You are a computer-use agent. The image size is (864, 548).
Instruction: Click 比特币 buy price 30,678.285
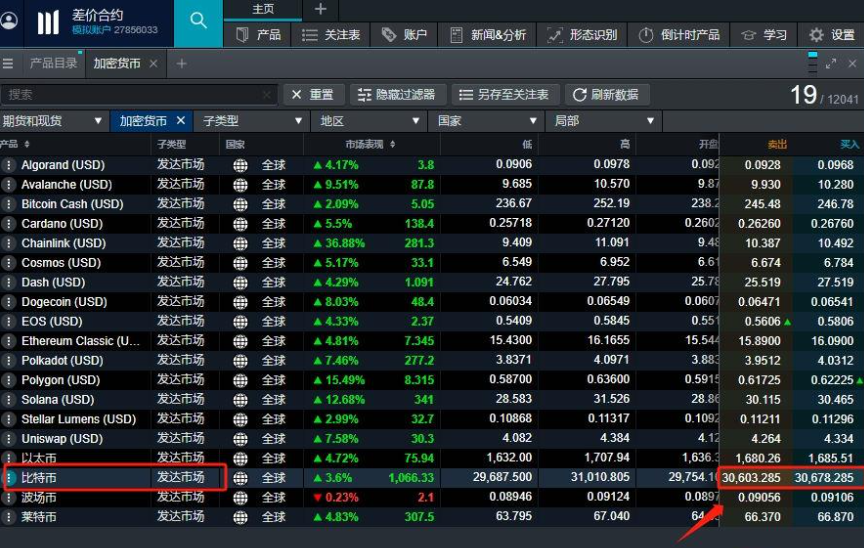tap(824, 478)
